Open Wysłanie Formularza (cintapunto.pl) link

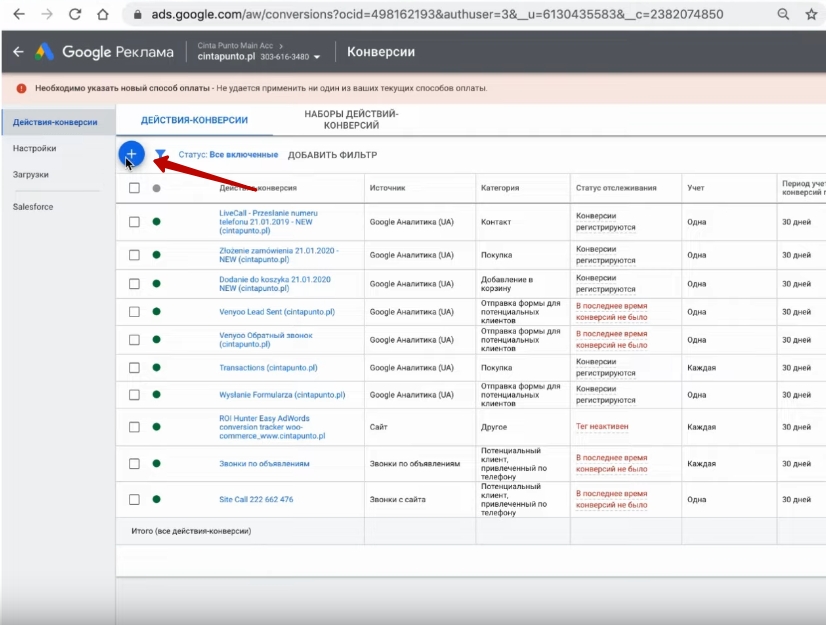pyautogui.click(x=282, y=395)
